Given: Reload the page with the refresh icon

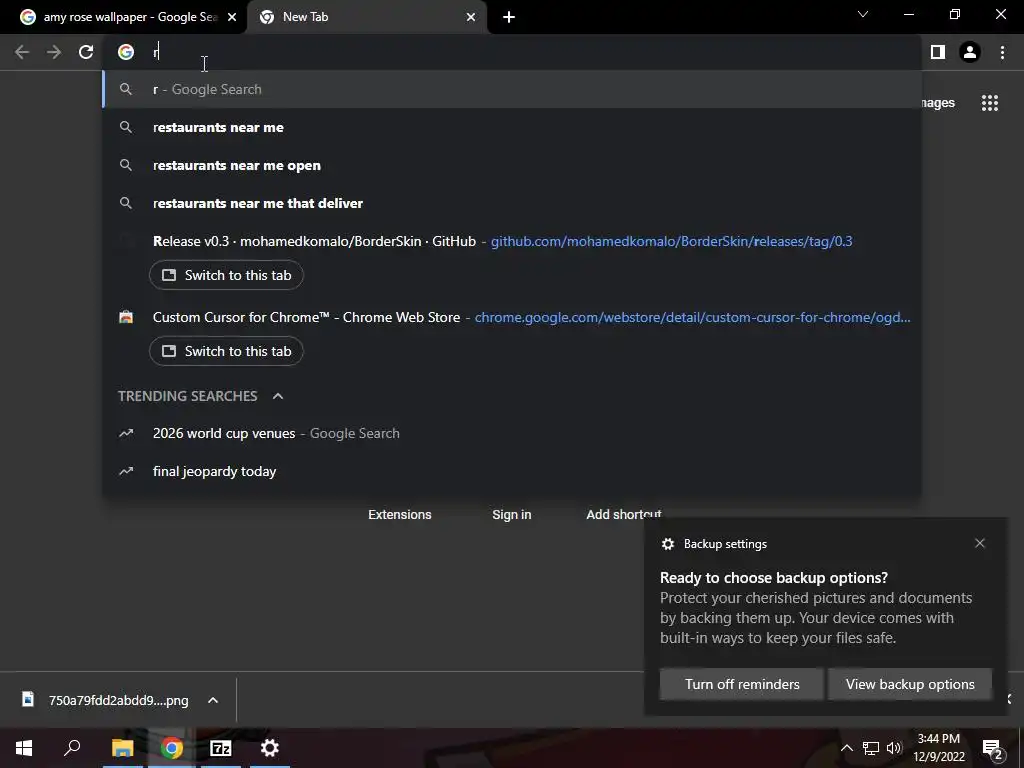Looking at the screenshot, I should 86,52.
